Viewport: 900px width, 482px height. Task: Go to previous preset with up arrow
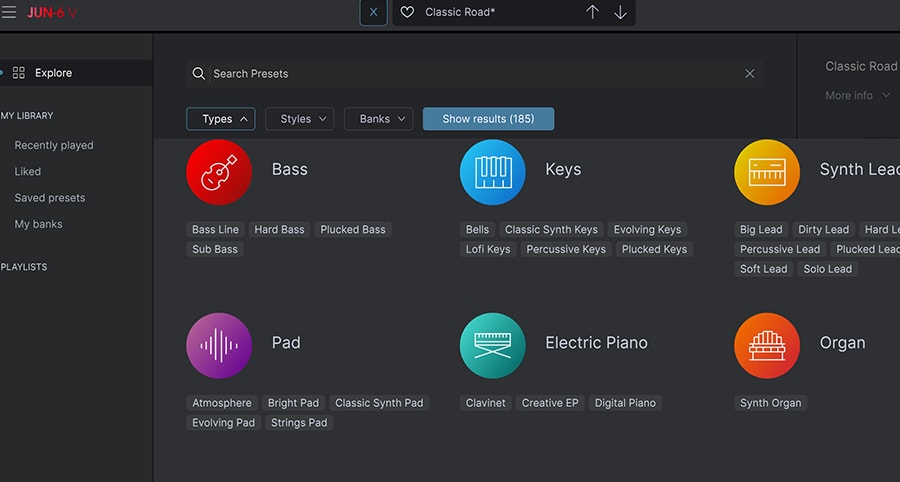point(592,12)
